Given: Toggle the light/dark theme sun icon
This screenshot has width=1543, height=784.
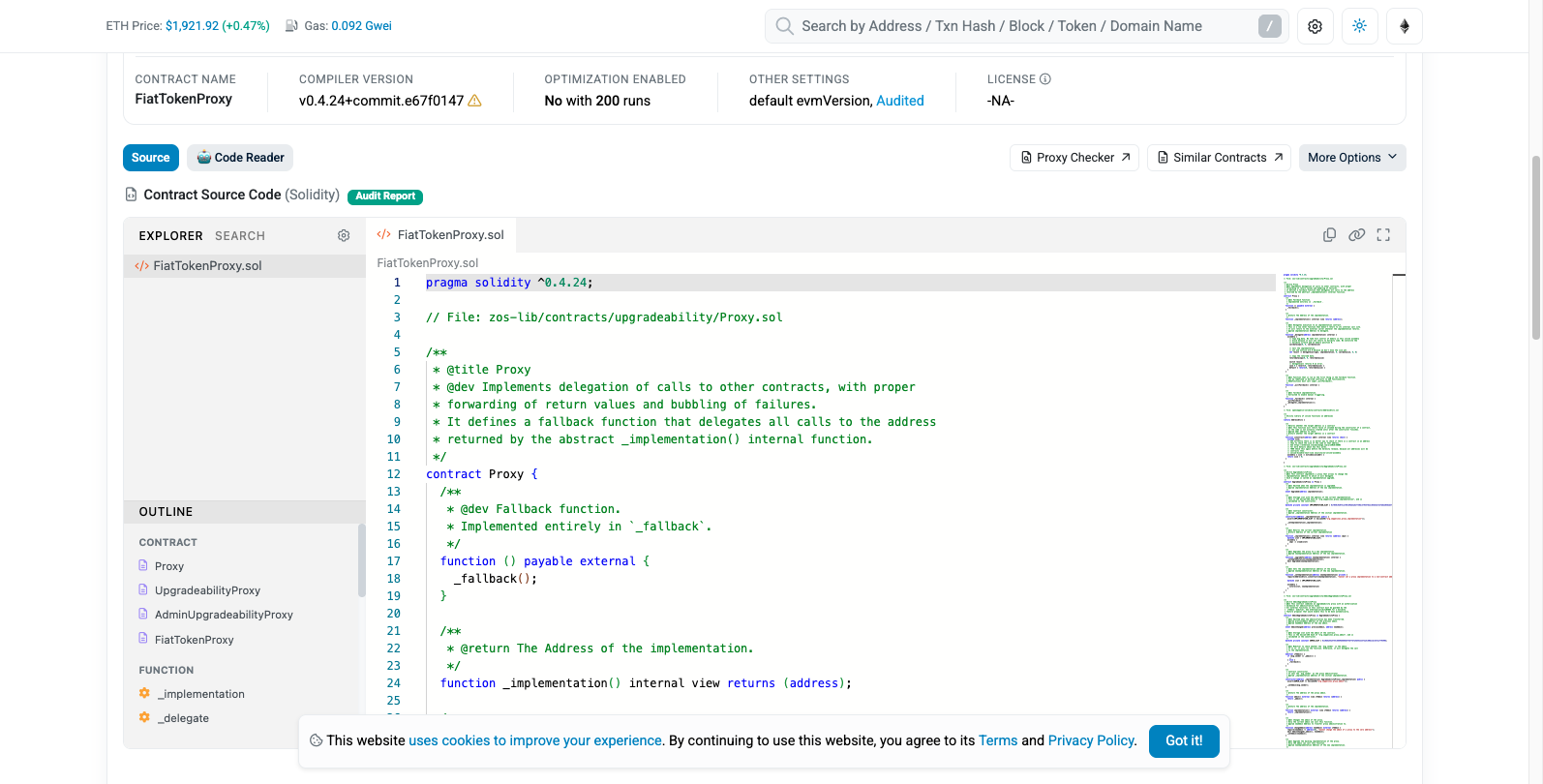Looking at the screenshot, I should [x=1359, y=26].
